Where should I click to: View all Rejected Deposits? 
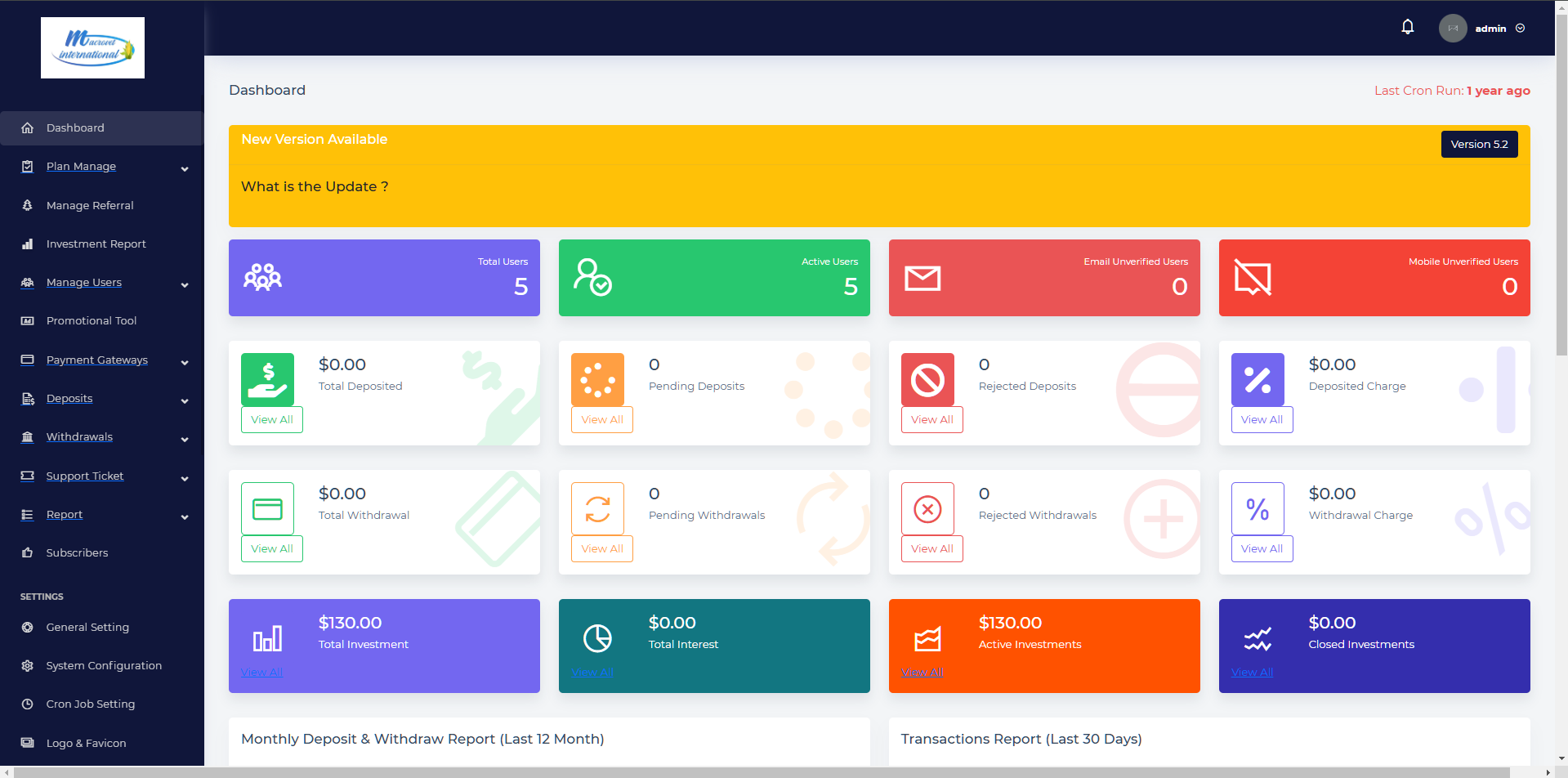(932, 419)
